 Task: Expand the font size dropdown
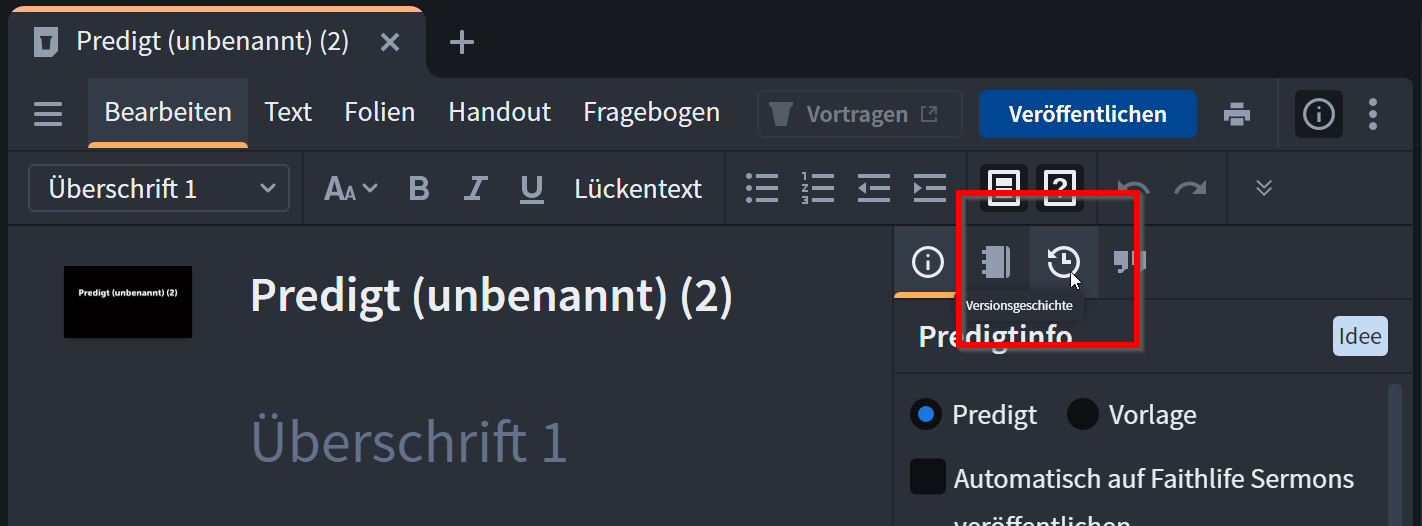[351, 188]
